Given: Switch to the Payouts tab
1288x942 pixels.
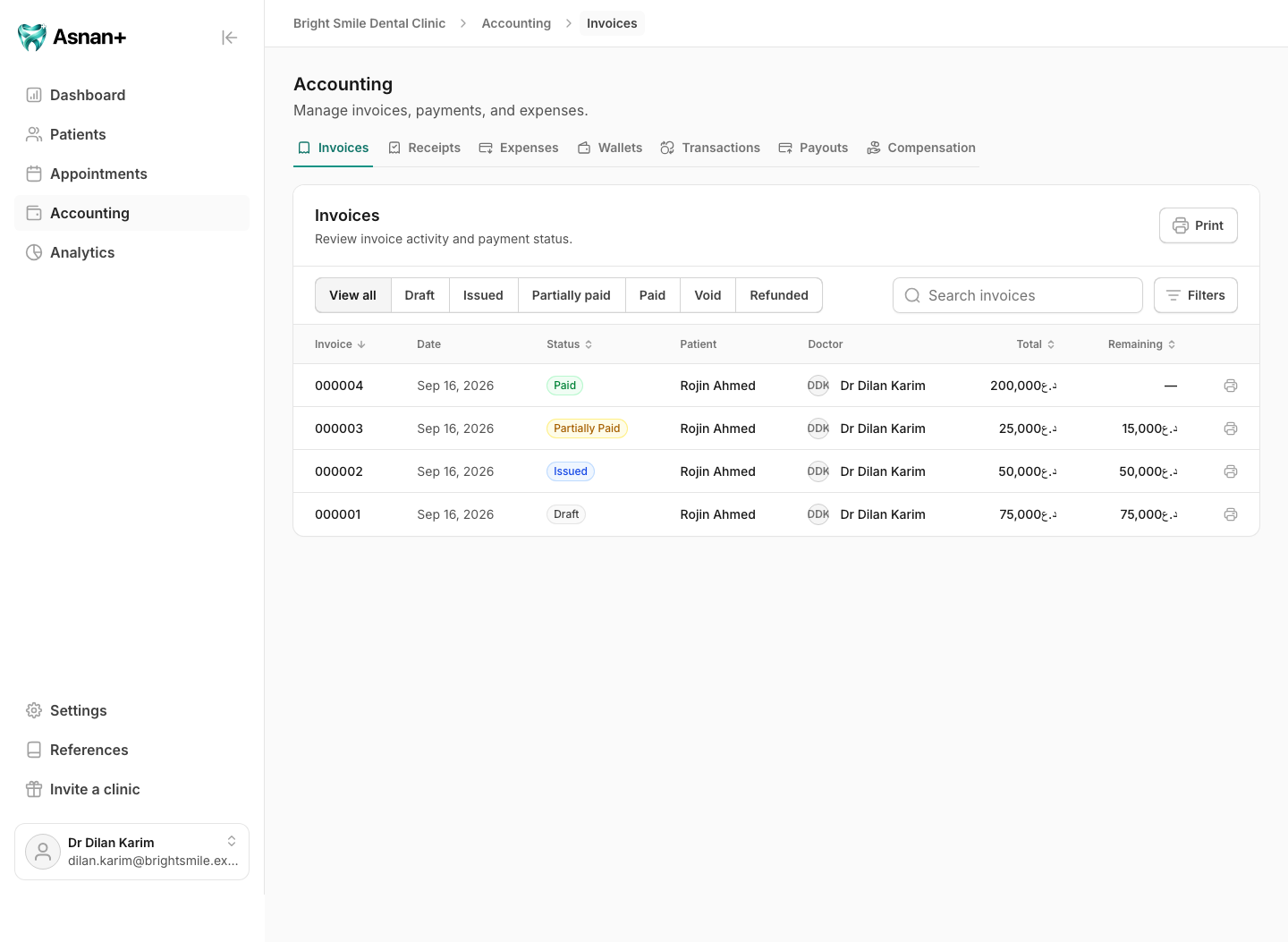Looking at the screenshot, I should 813,148.
